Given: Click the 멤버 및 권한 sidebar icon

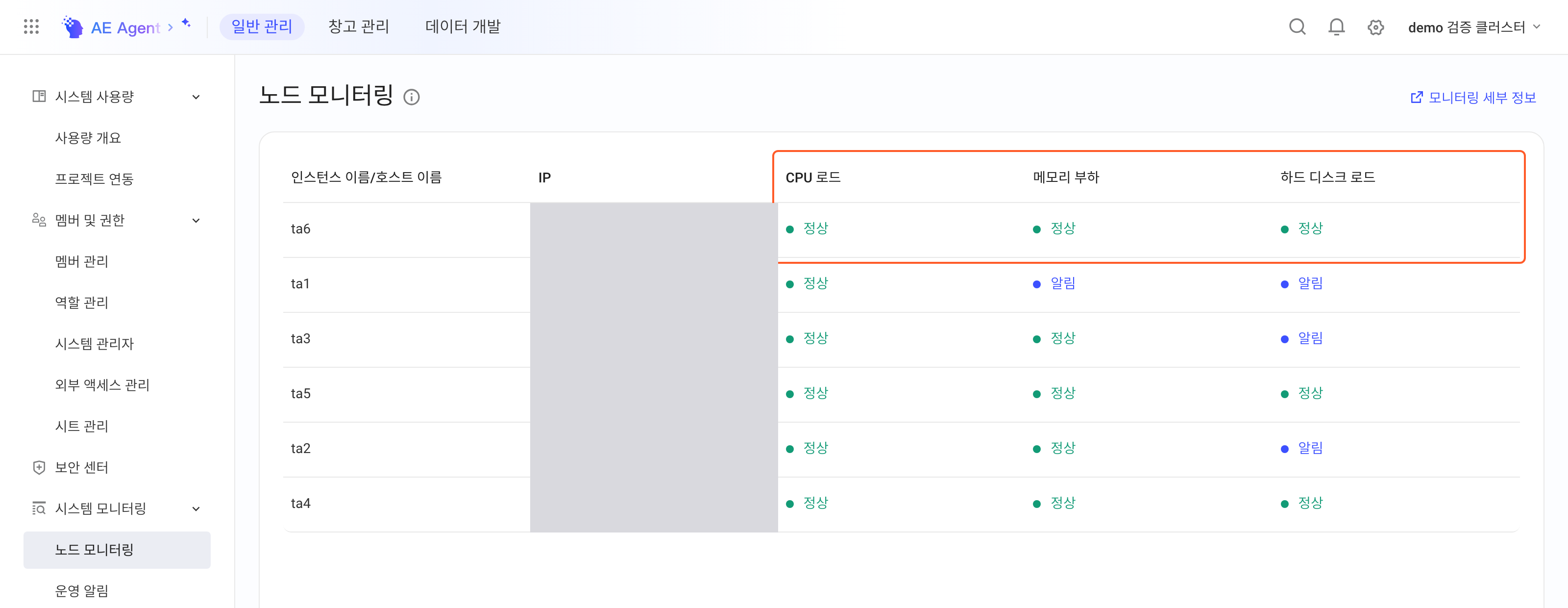Looking at the screenshot, I should click(x=39, y=220).
